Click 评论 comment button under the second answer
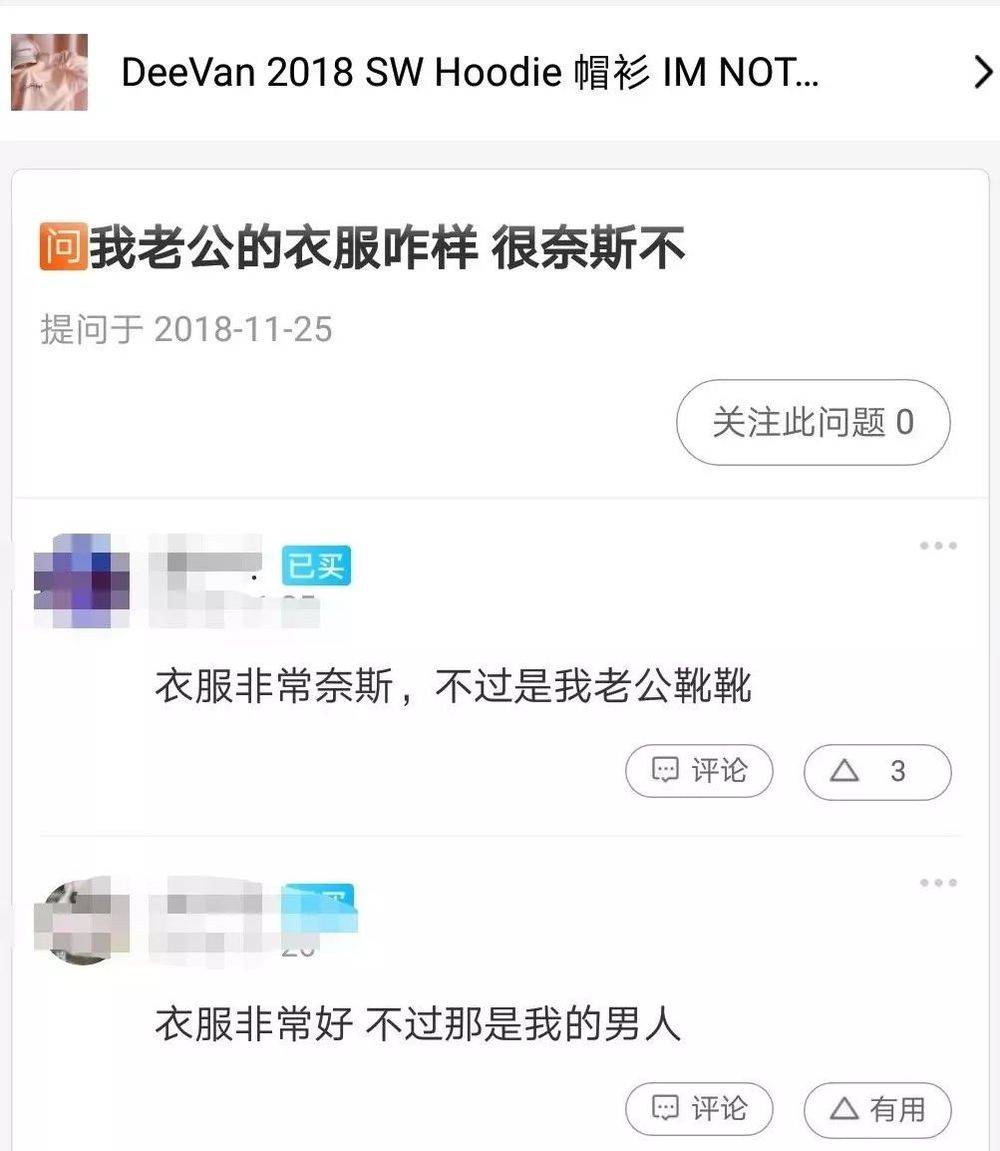This screenshot has width=1000, height=1151. (699, 1108)
